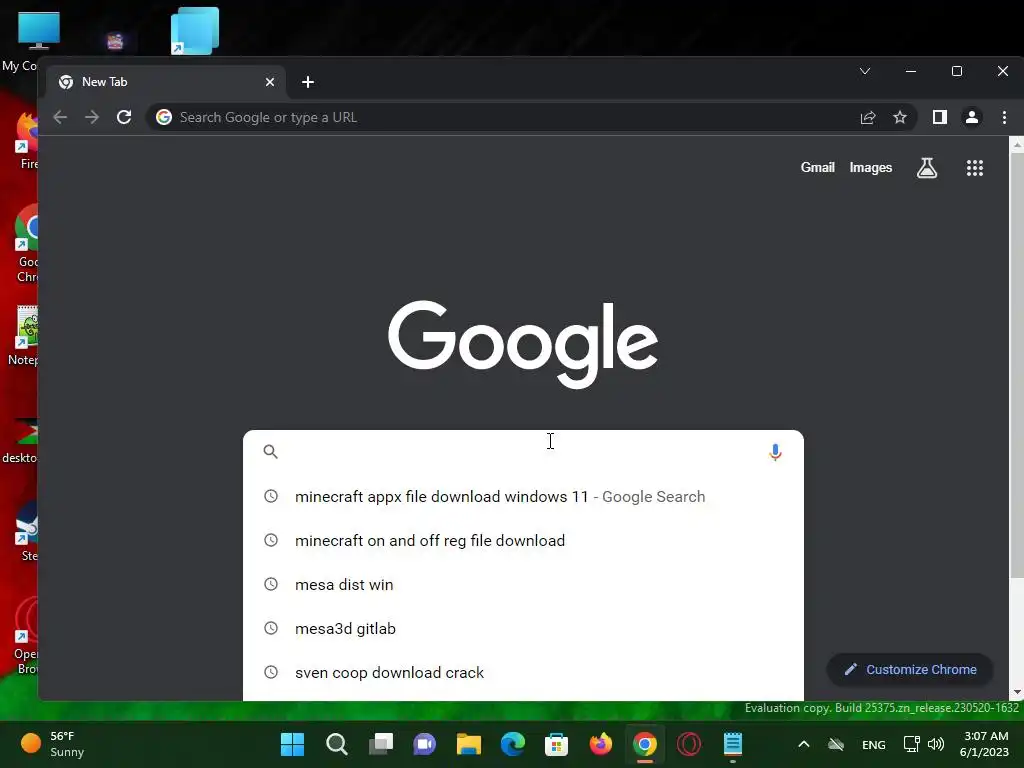The height and width of the screenshot is (768, 1024).
Task: Open the weather widget showing 56°F Sunny
Action: [54, 744]
